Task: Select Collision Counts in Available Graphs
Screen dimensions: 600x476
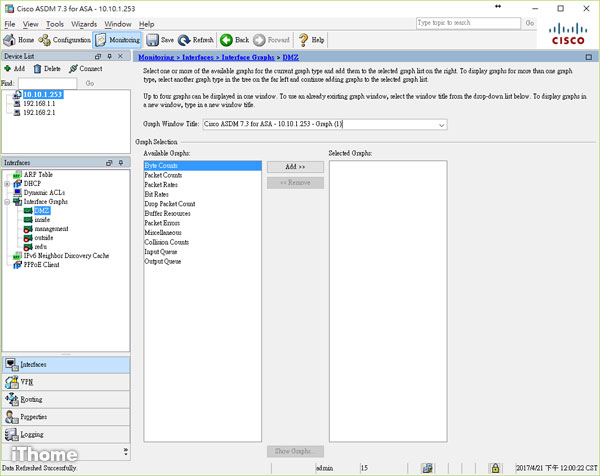Action: click(x=202, y=242)
